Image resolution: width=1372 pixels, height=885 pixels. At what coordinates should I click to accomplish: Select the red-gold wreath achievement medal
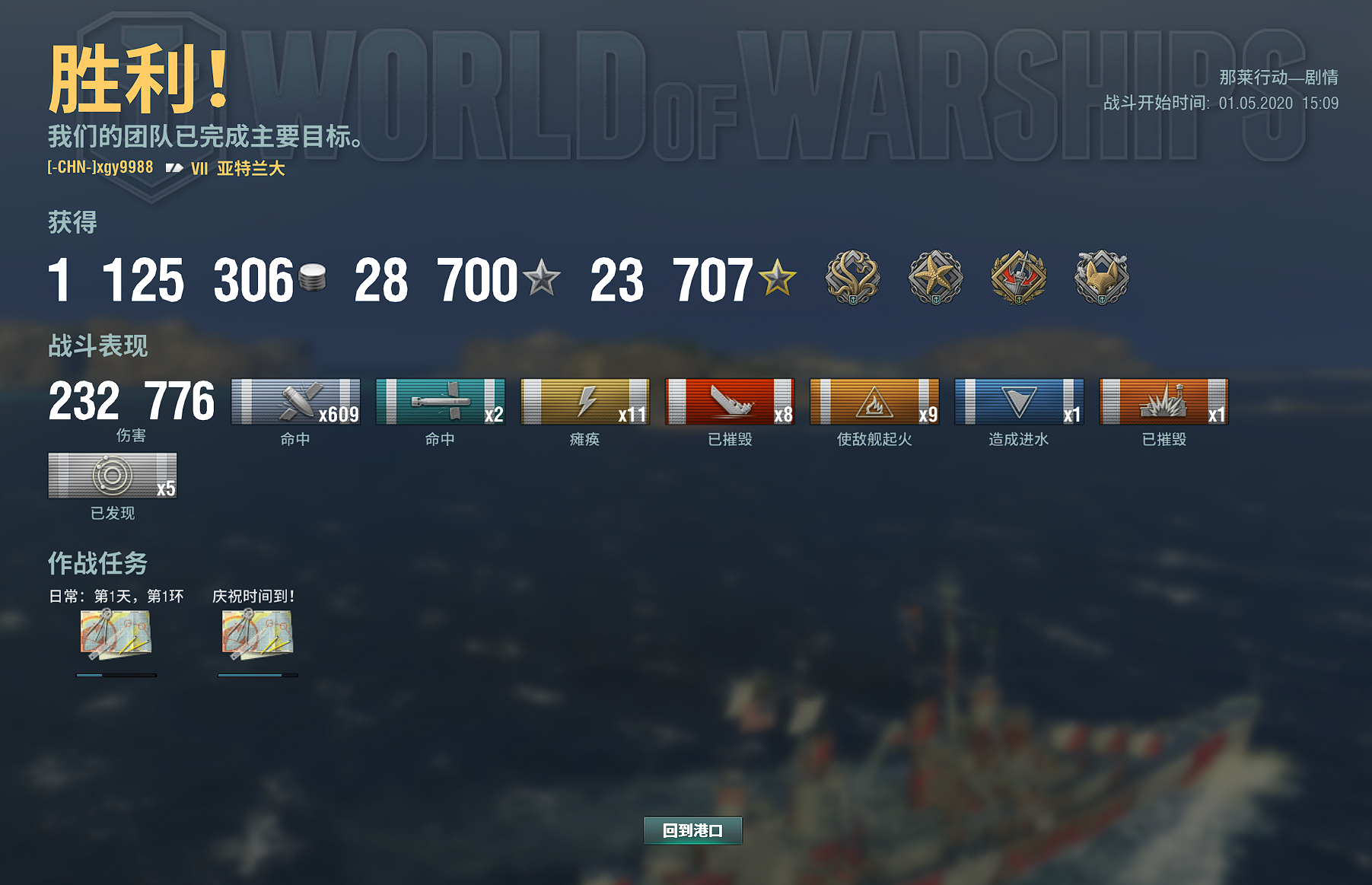(1018, 278)
